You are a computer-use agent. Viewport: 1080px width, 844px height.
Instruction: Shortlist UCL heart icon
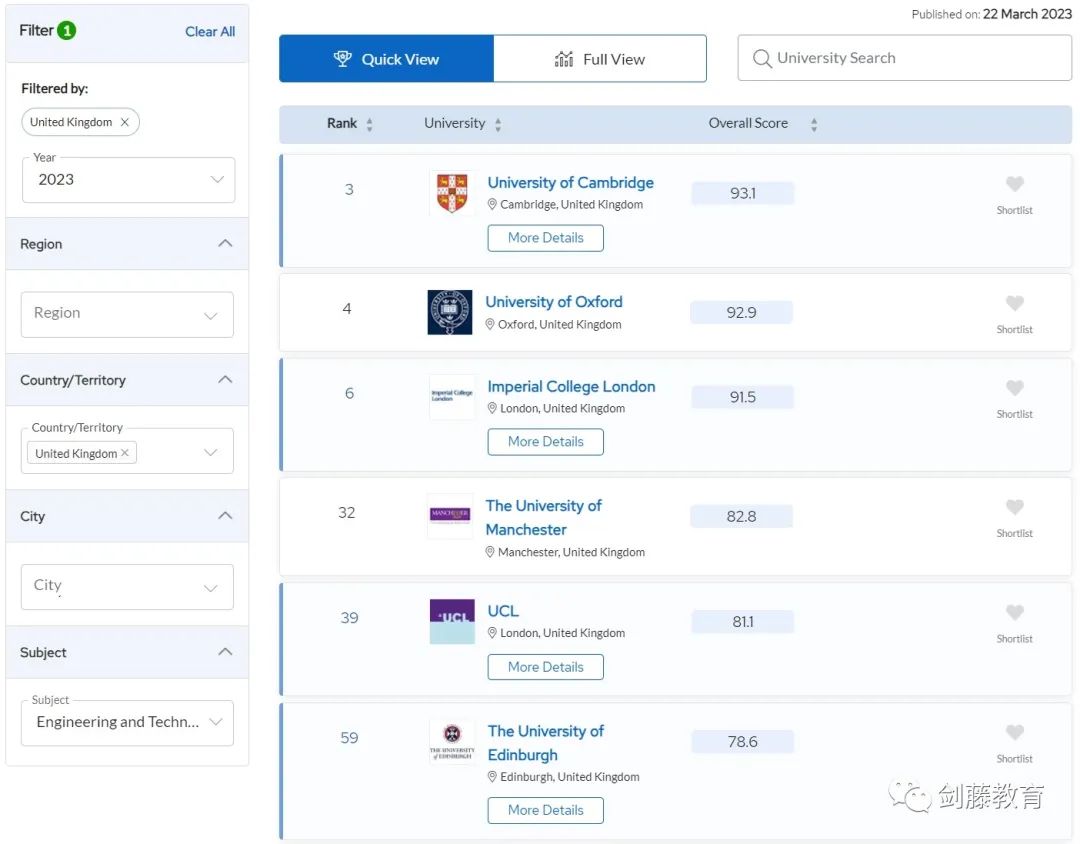point(1014,612)
